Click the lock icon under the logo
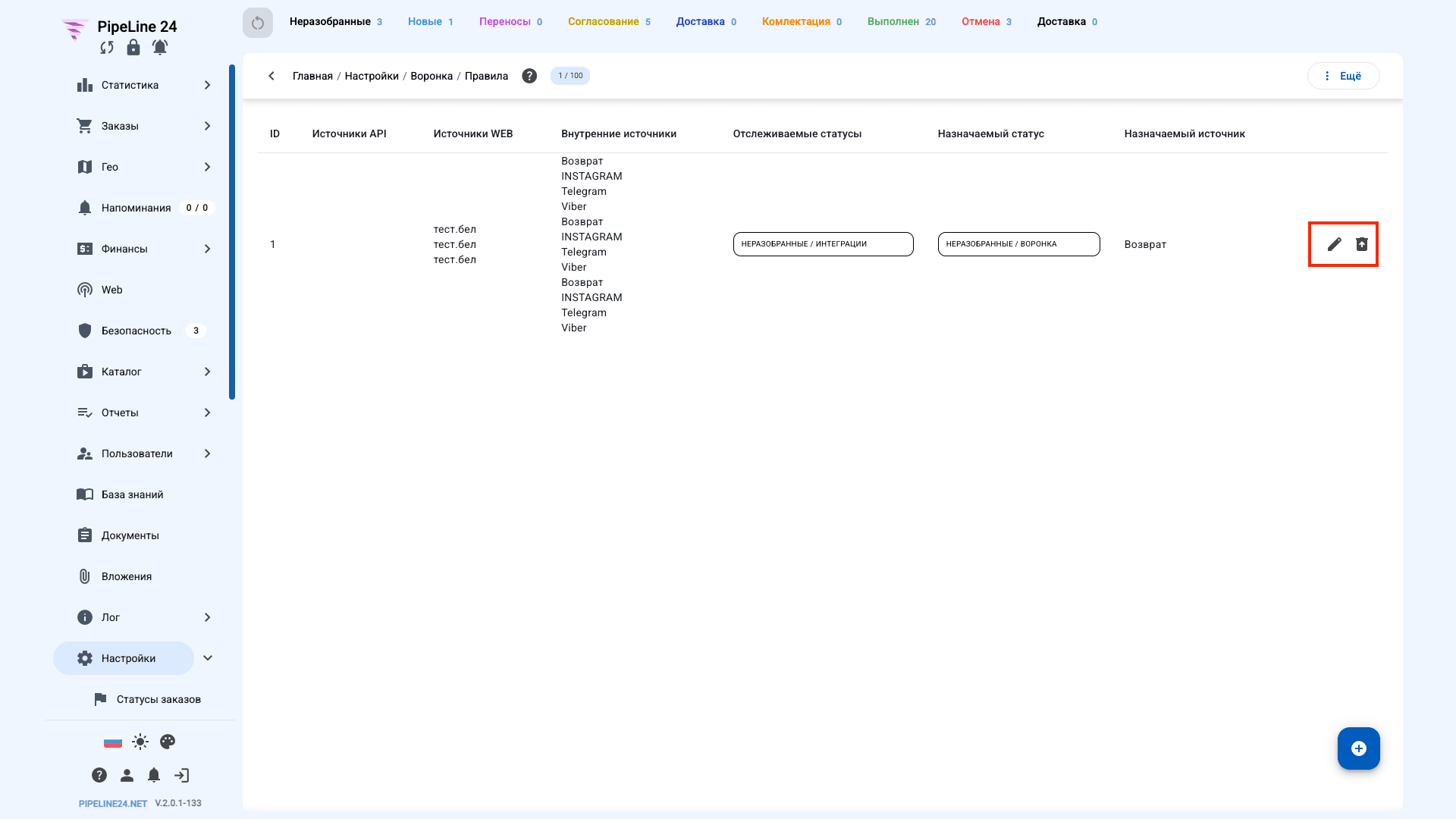The width and height of the screenshot is (1456, 819). pyautogui.click(x=133, y=47)
